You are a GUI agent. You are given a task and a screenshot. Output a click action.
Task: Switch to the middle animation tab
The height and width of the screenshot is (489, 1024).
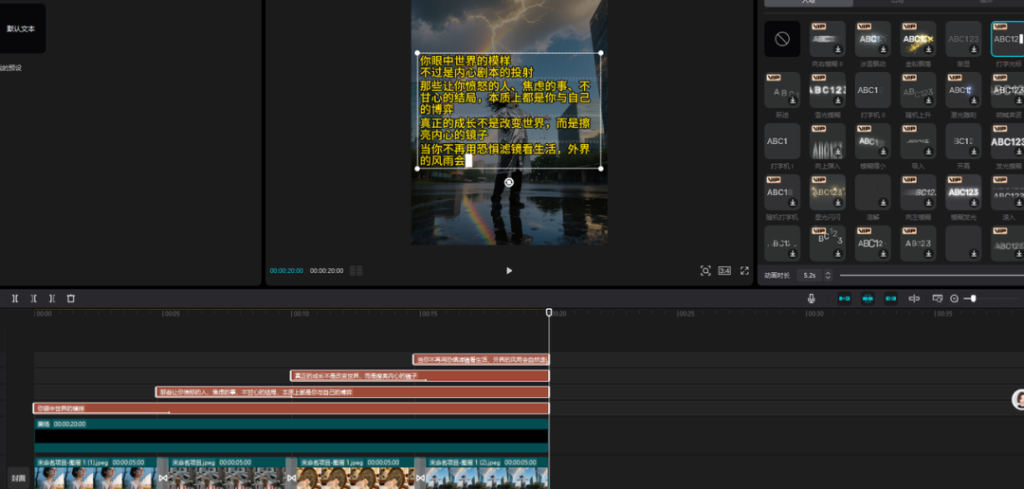[898, 3]
